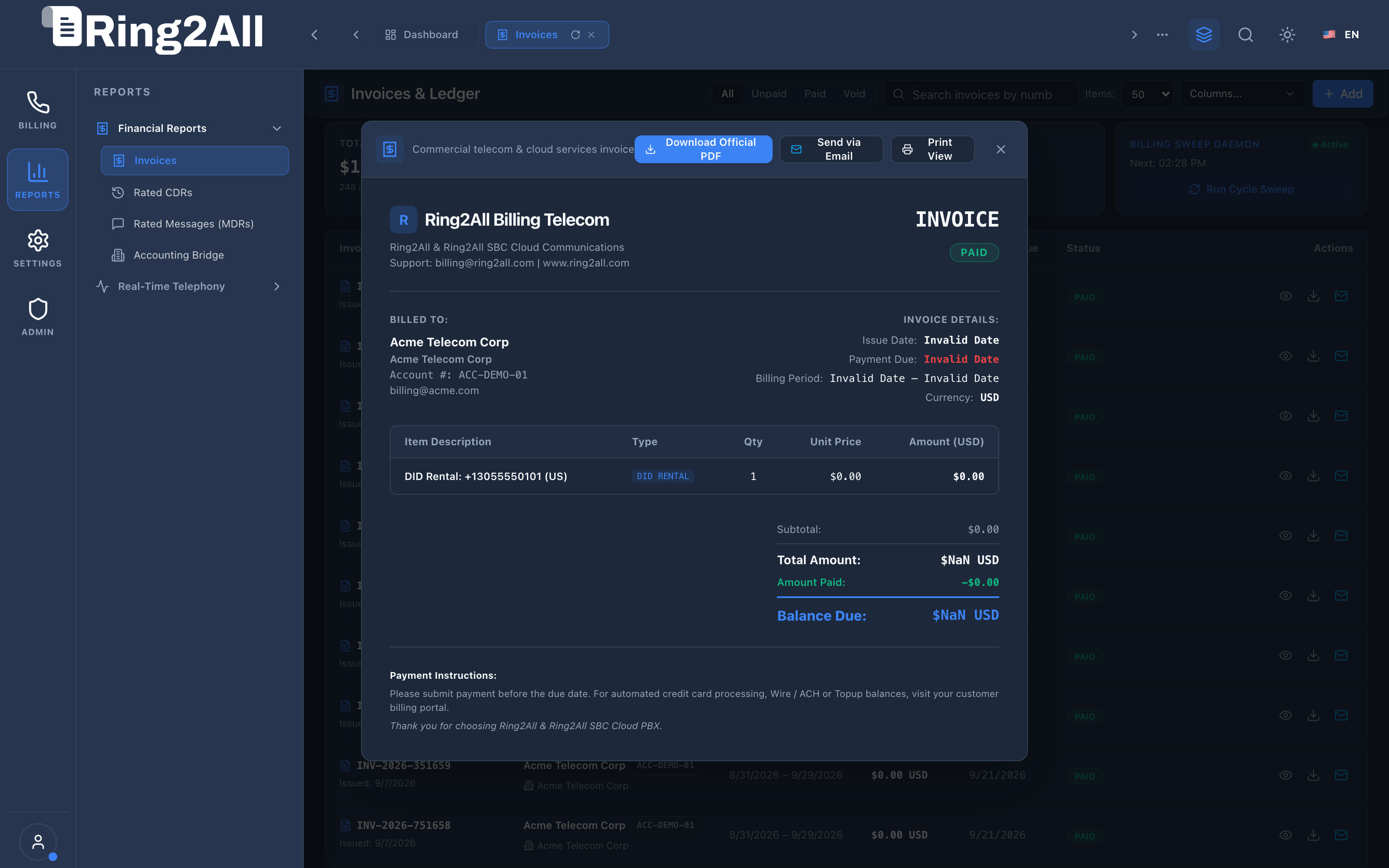Open global search magnifier icon
The width and height of the screenshot is (1389, 868).
click(x=1245, y=34)
